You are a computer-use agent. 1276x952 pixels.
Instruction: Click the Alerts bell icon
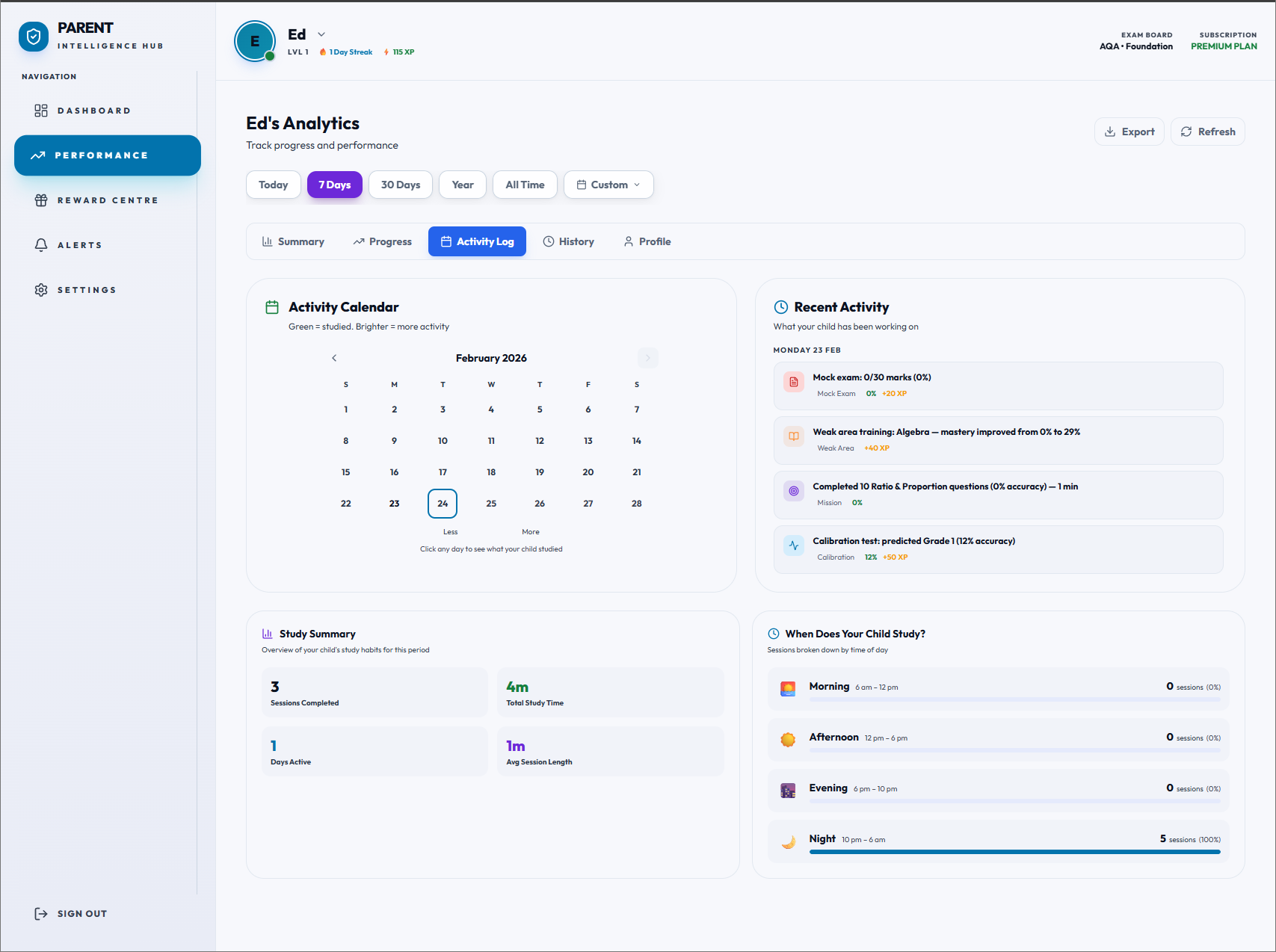click(x=41, y=245)
